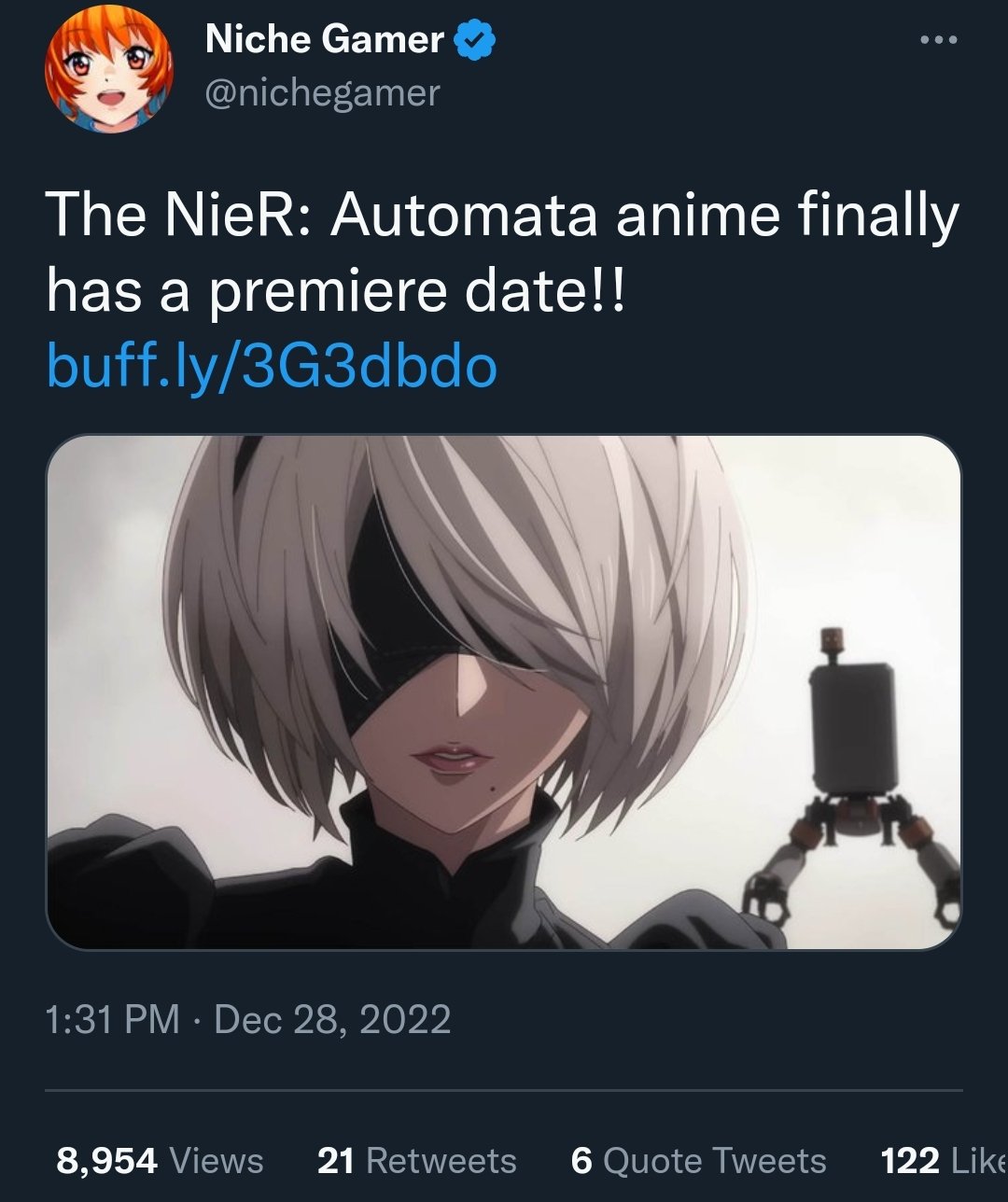
Task: Click the 1:31 PM timestamp
Action: [112, 1019]
